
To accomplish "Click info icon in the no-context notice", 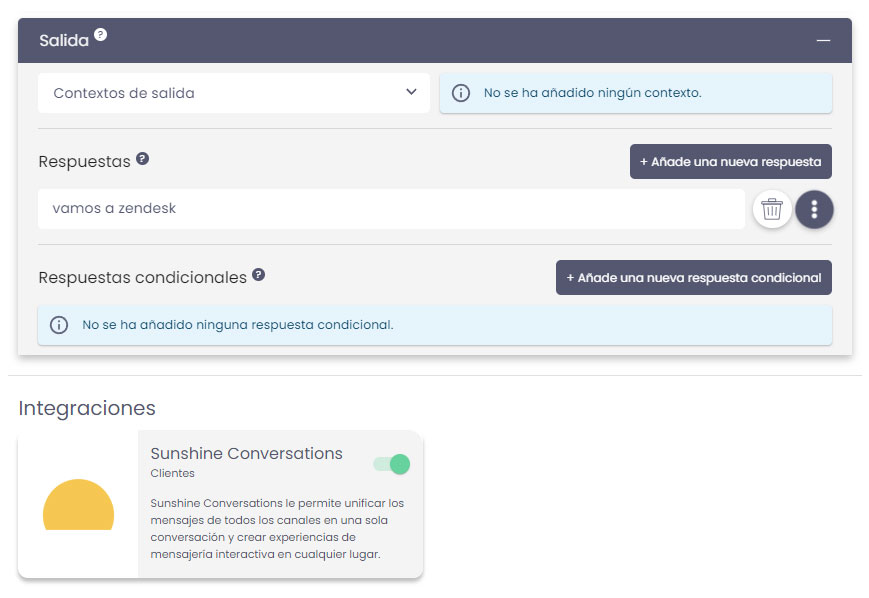I will coord(461,93).
